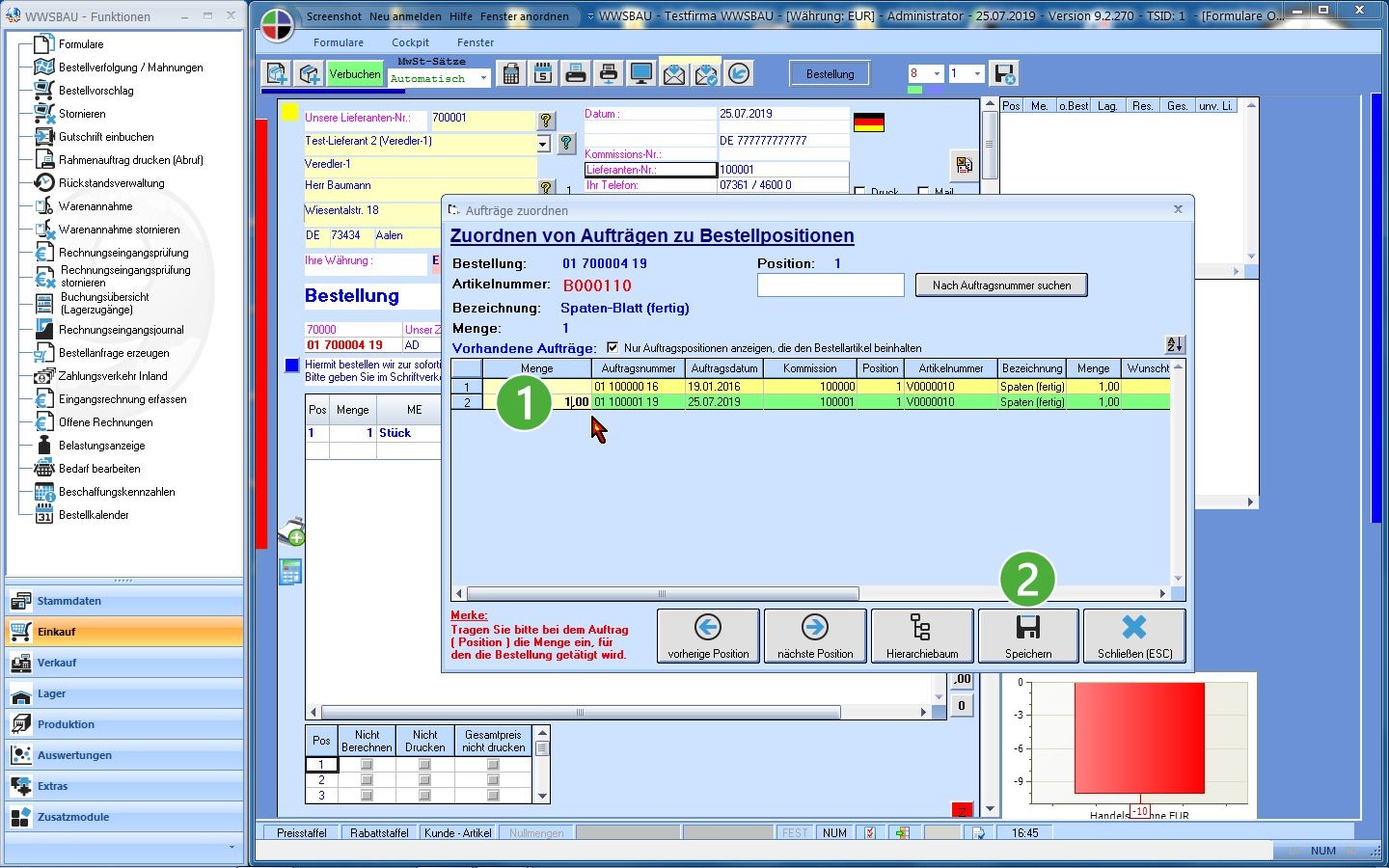Expand the Test-Lieferant 2 supplier dropdown
This screenshot has height=868, width=1389.
point(543,144)
